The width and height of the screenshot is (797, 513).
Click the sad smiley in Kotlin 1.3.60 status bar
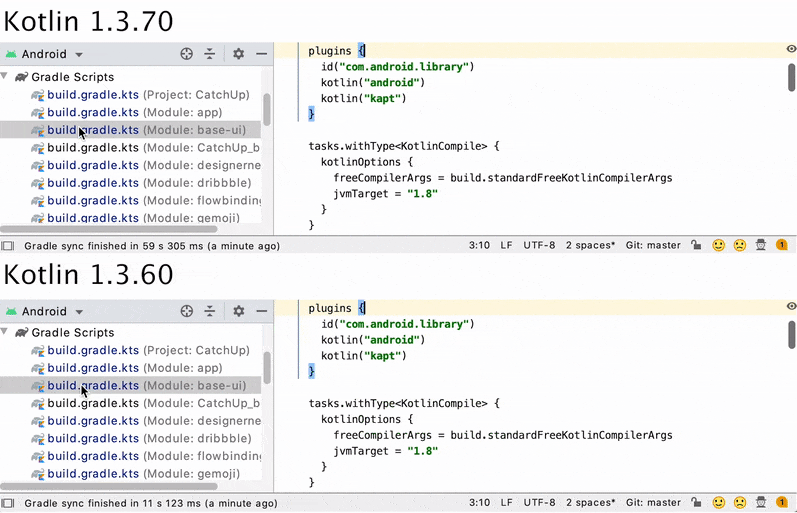tap(740, 503)
